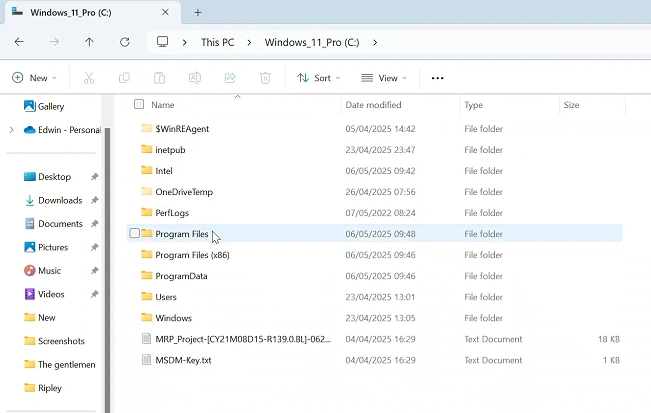Image resolution: width=651 pixels, height=413 pixels.
Task: Go back with the Back arrow
Action: [19, 42]
